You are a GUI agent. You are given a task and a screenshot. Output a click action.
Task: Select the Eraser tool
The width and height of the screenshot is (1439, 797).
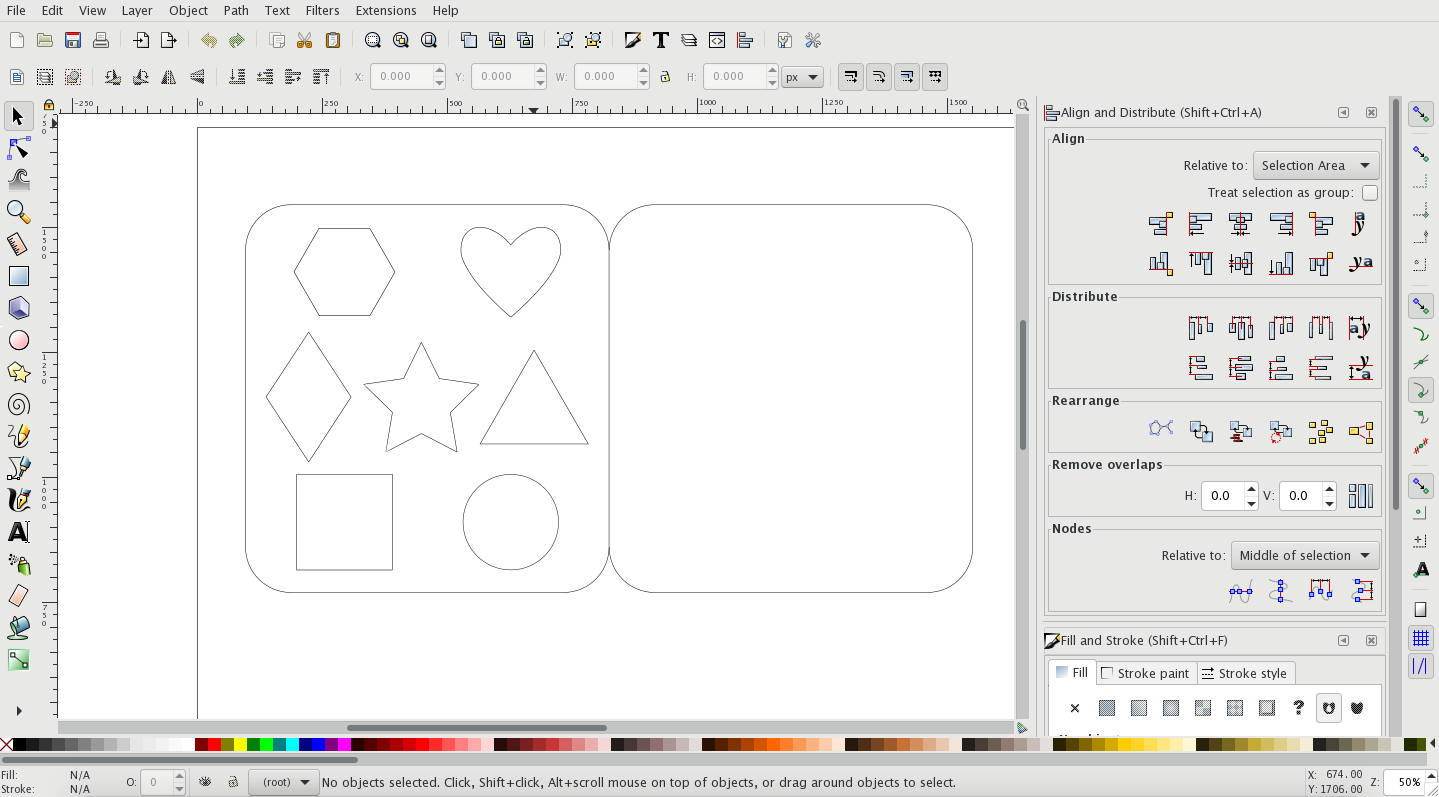(x=18, y=596)
